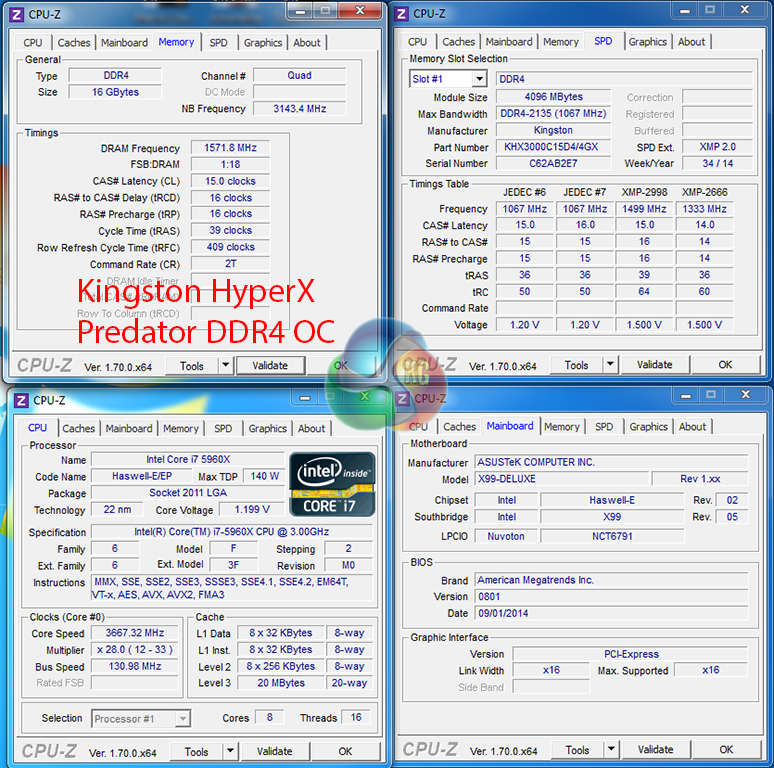Click CPU-Z app icon in Mainboard window title bar
774x768 pixels.
tap(402, 399)
